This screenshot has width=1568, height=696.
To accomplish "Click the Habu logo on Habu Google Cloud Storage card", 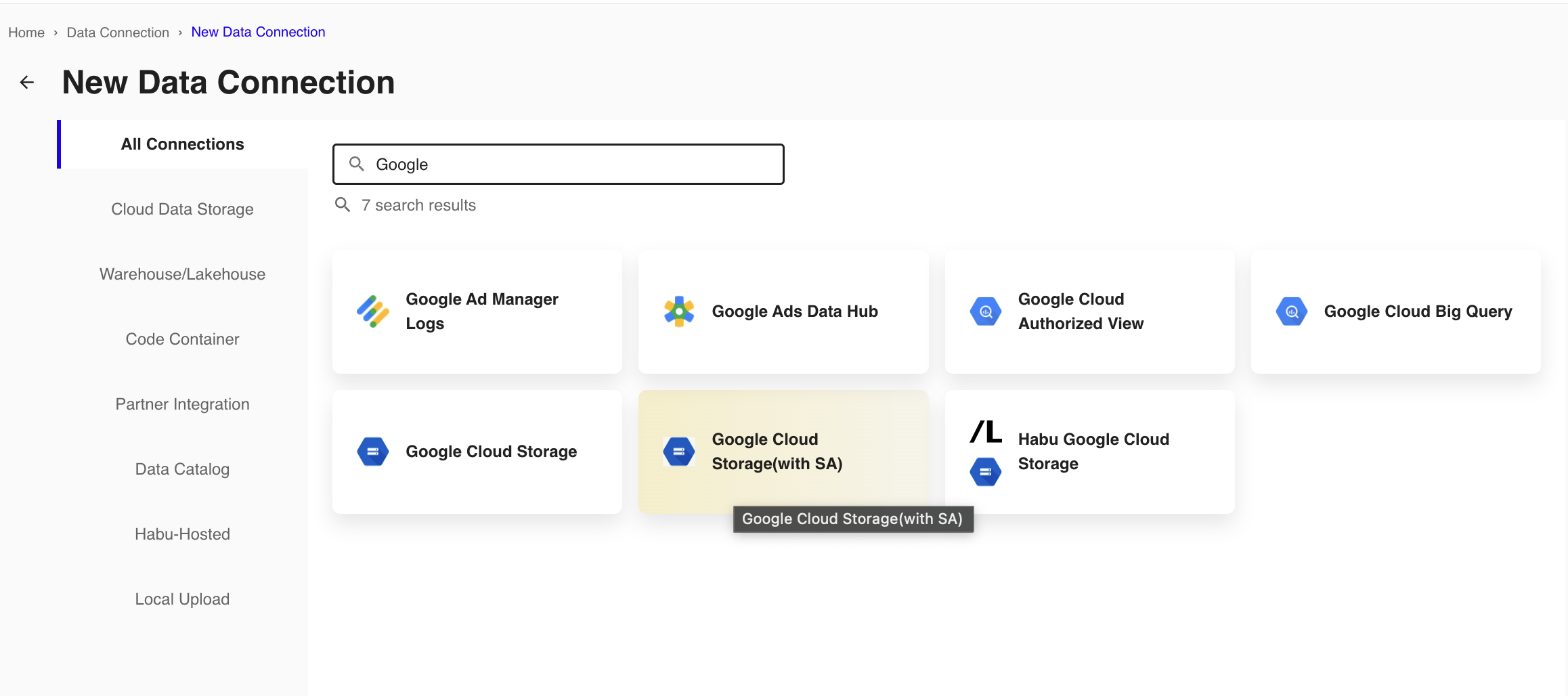I will tap(986, 431).
